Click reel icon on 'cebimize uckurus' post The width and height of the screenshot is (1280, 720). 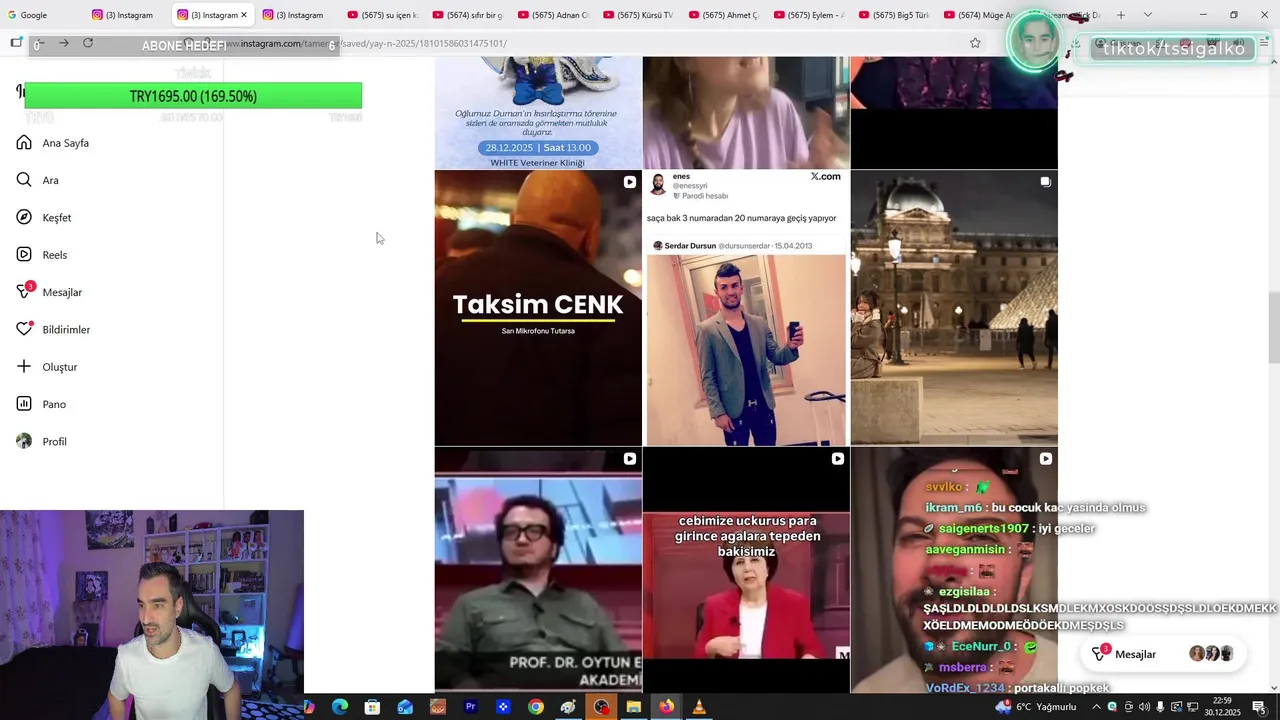click(837, 459)
